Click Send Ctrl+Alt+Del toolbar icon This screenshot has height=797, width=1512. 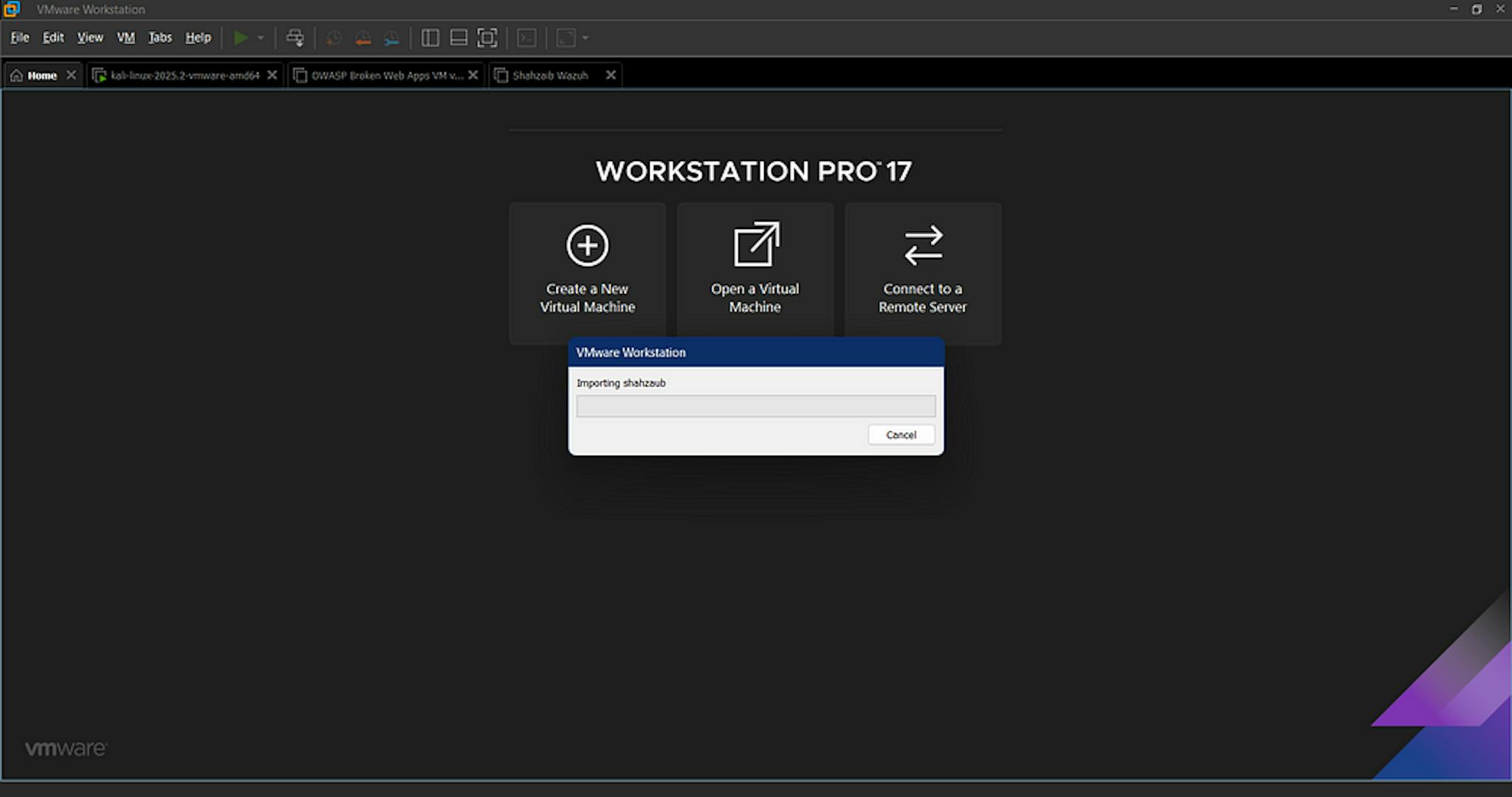click(x=295, y=38)
